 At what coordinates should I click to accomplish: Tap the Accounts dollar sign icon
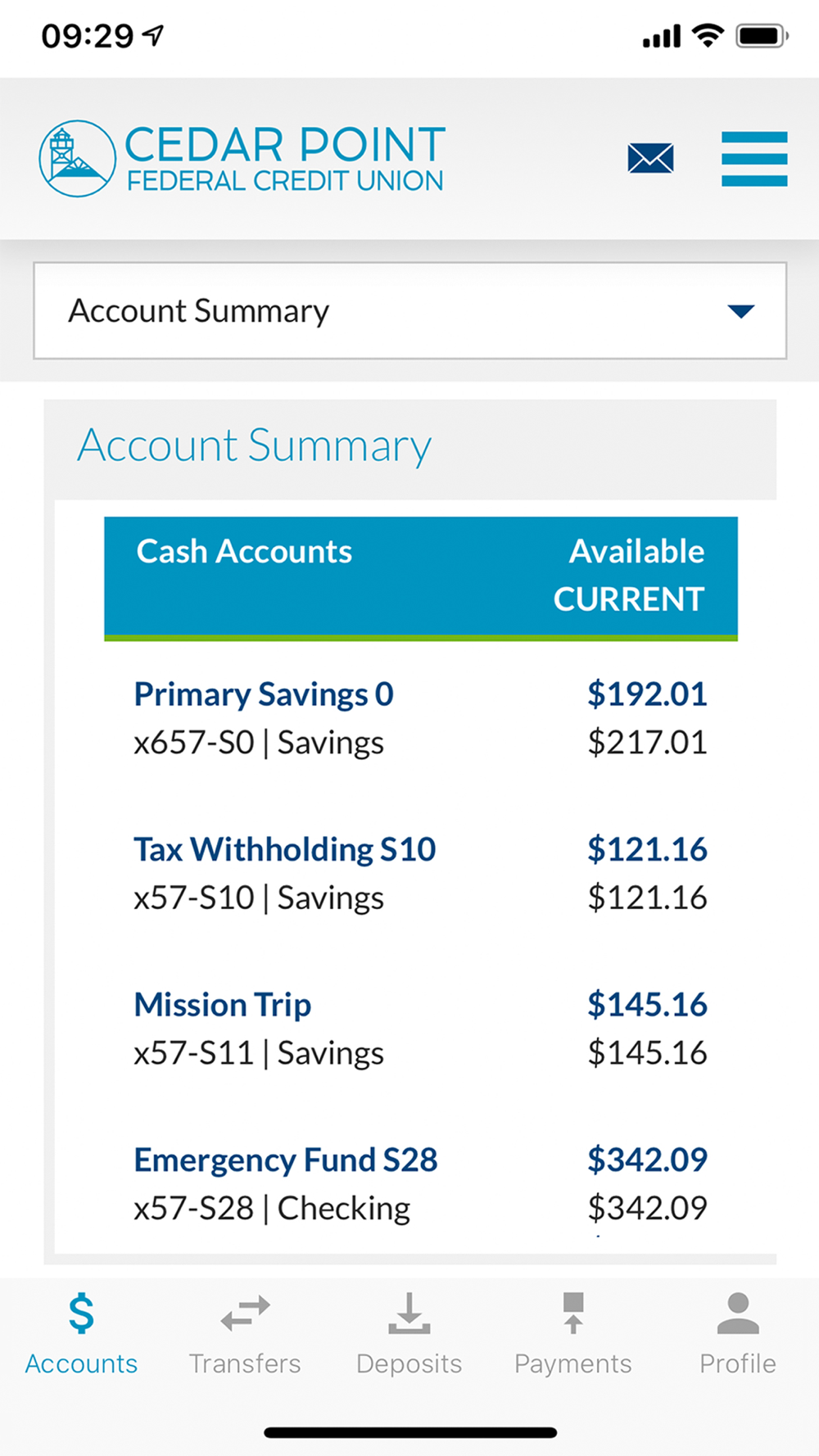click(x=81, y=1313)
